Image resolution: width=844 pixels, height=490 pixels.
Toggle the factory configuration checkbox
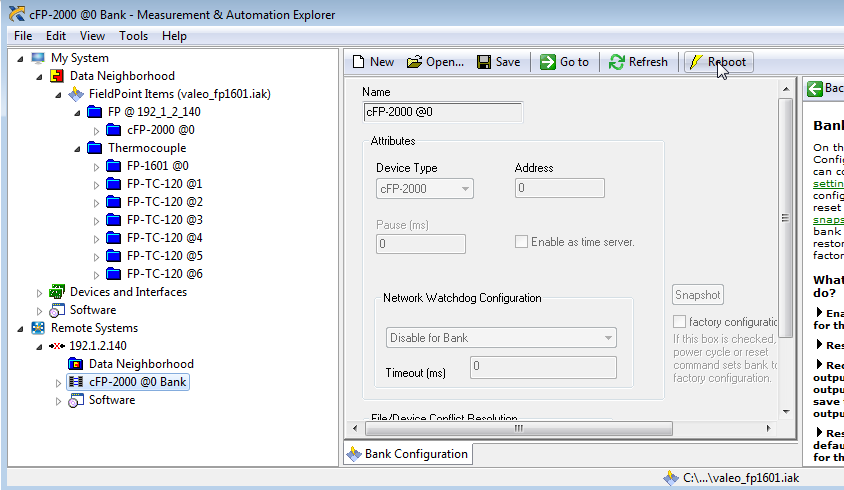click(679, 321)
